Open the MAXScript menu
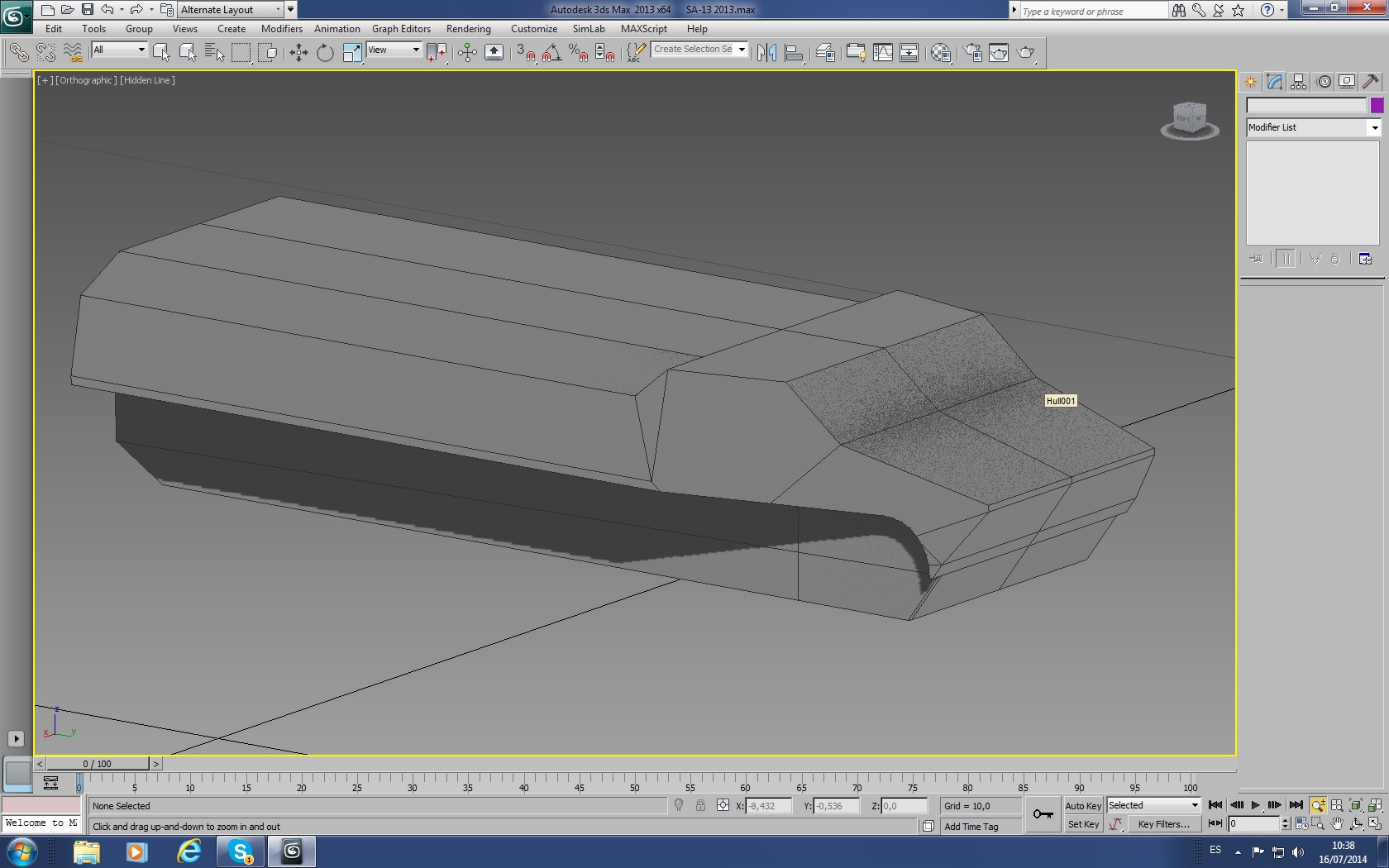The height and width of the screenshot is (868, 1389). click(643, 29)
